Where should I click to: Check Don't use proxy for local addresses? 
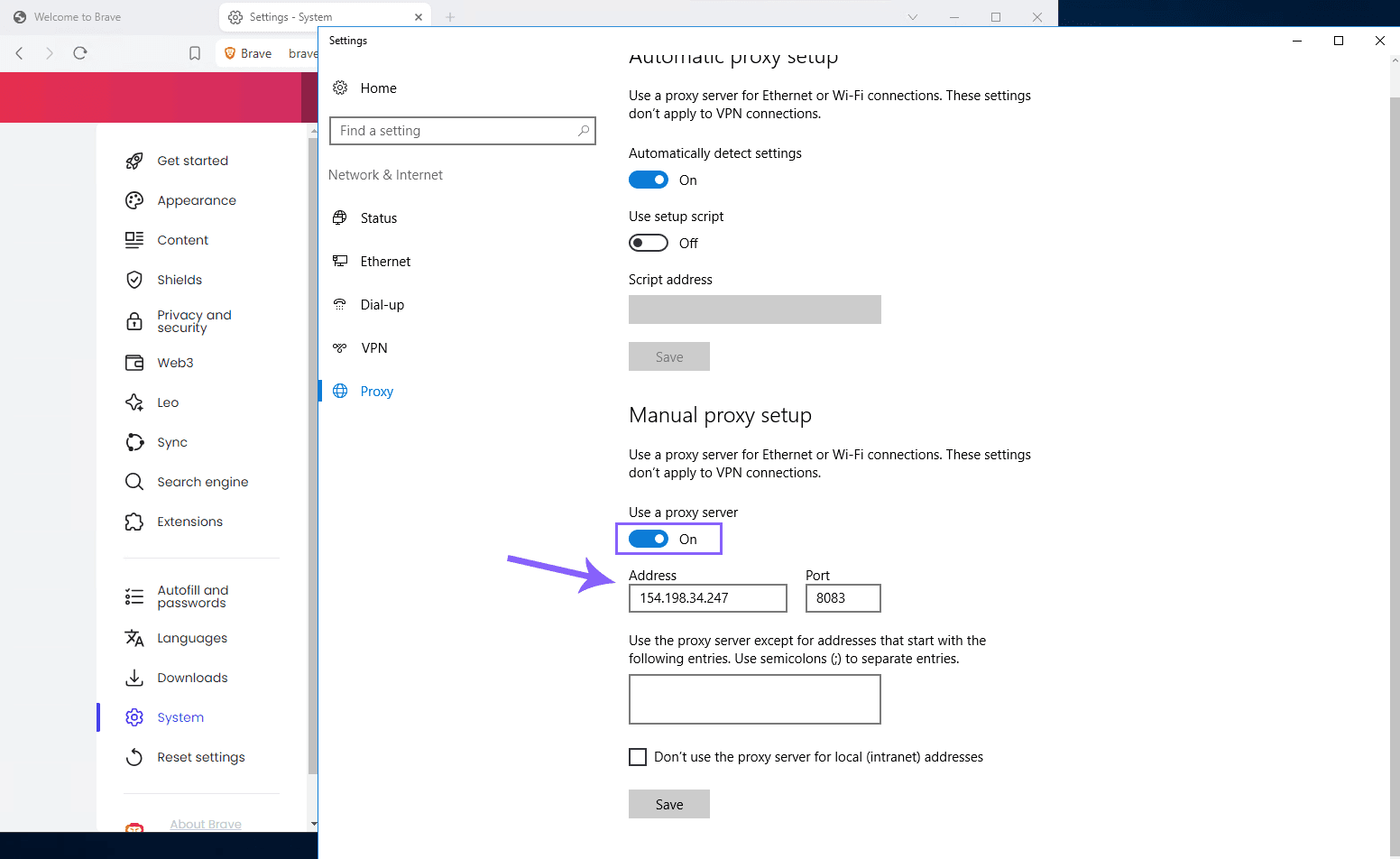pos(638,757)
